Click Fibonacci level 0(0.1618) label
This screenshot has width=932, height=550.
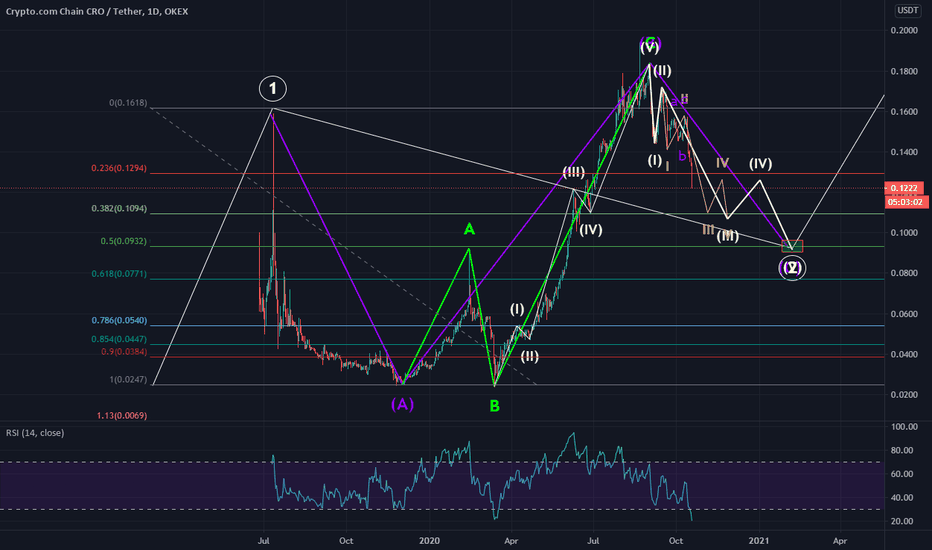click(128, 103)
